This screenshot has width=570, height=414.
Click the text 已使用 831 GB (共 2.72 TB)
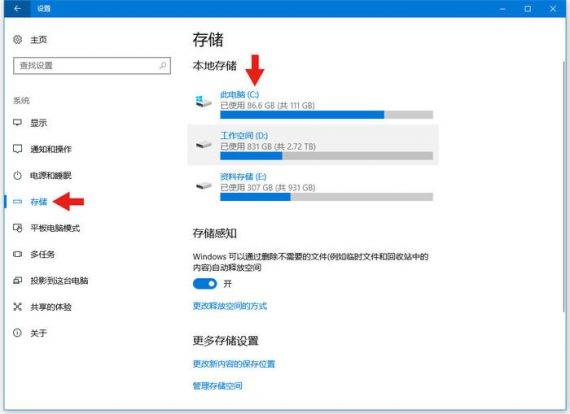(x=268, y=146)
